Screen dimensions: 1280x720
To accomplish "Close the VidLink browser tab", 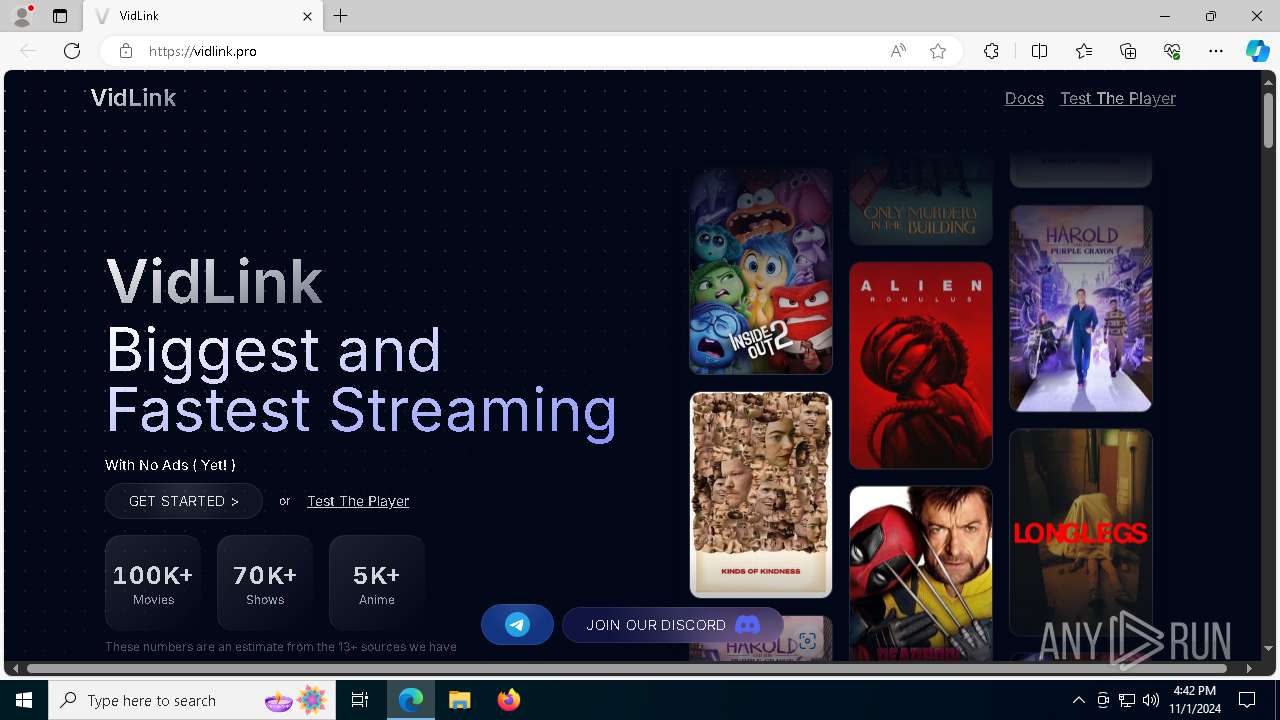I will point(308,16).
